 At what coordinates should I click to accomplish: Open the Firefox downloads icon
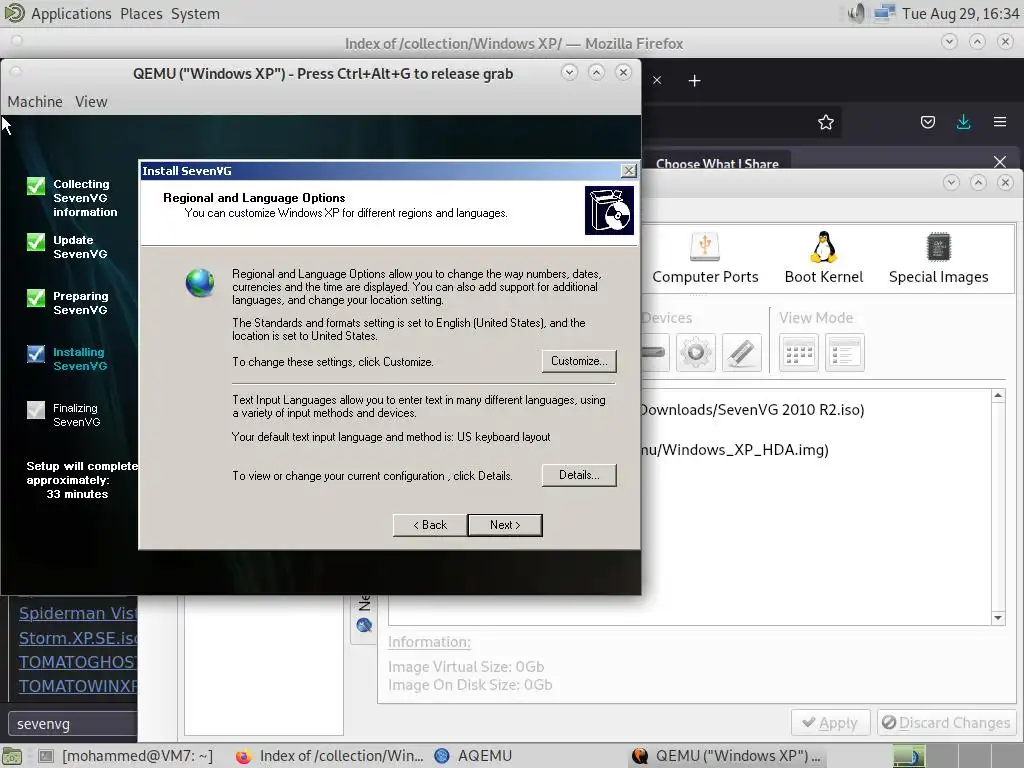click(x=963, y=122)
